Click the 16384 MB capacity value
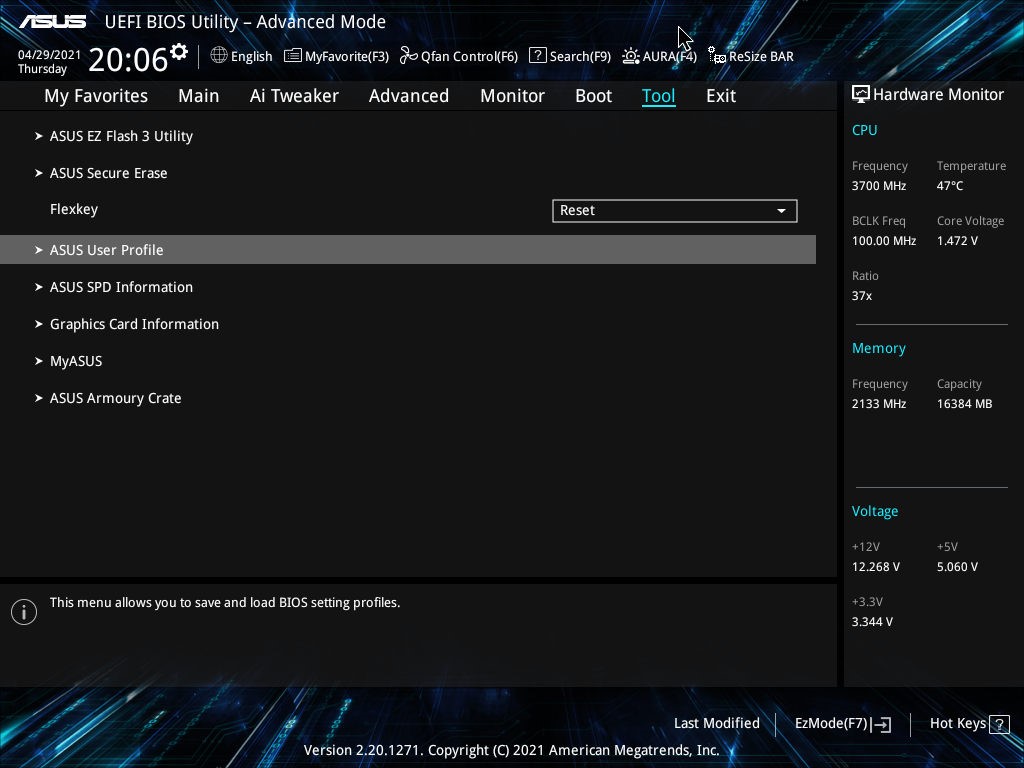Screen dimensions: 1024x768 tap(965, 404)
